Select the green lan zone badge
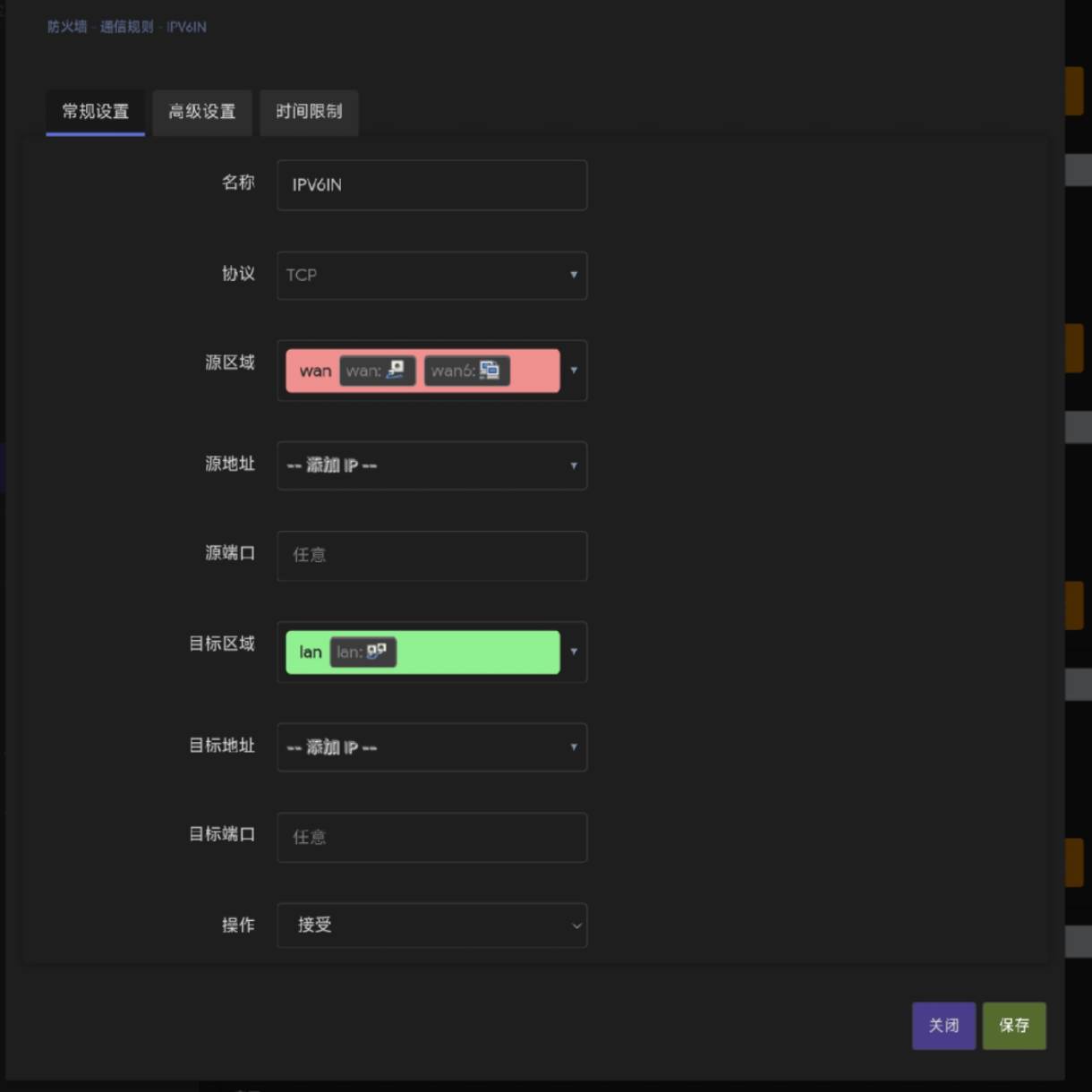Screen dimensions: 1092x1092 422,652
